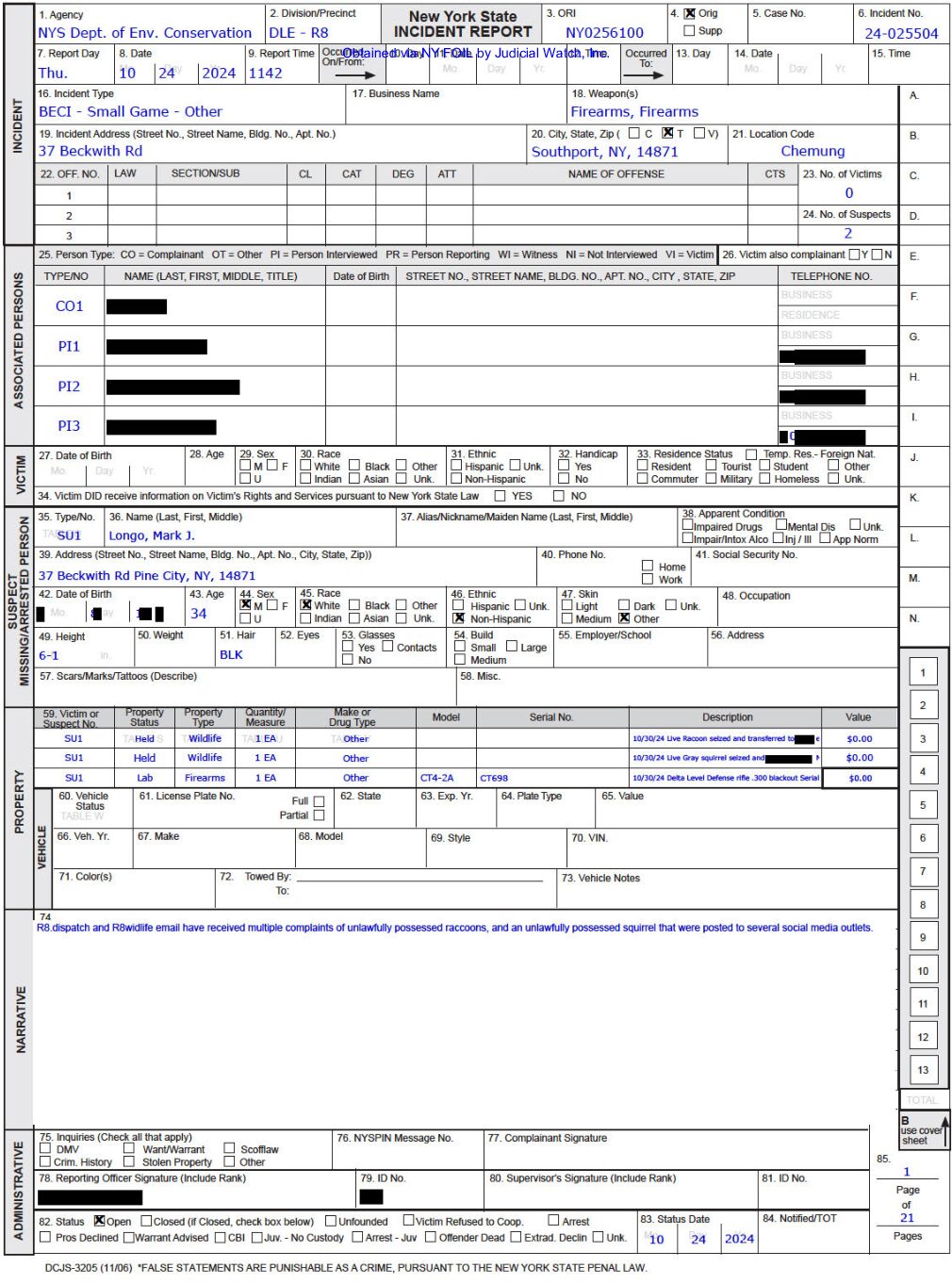Select the CO1 person type entry
This screenshot has height=1284, width=952.
[70, 306]
